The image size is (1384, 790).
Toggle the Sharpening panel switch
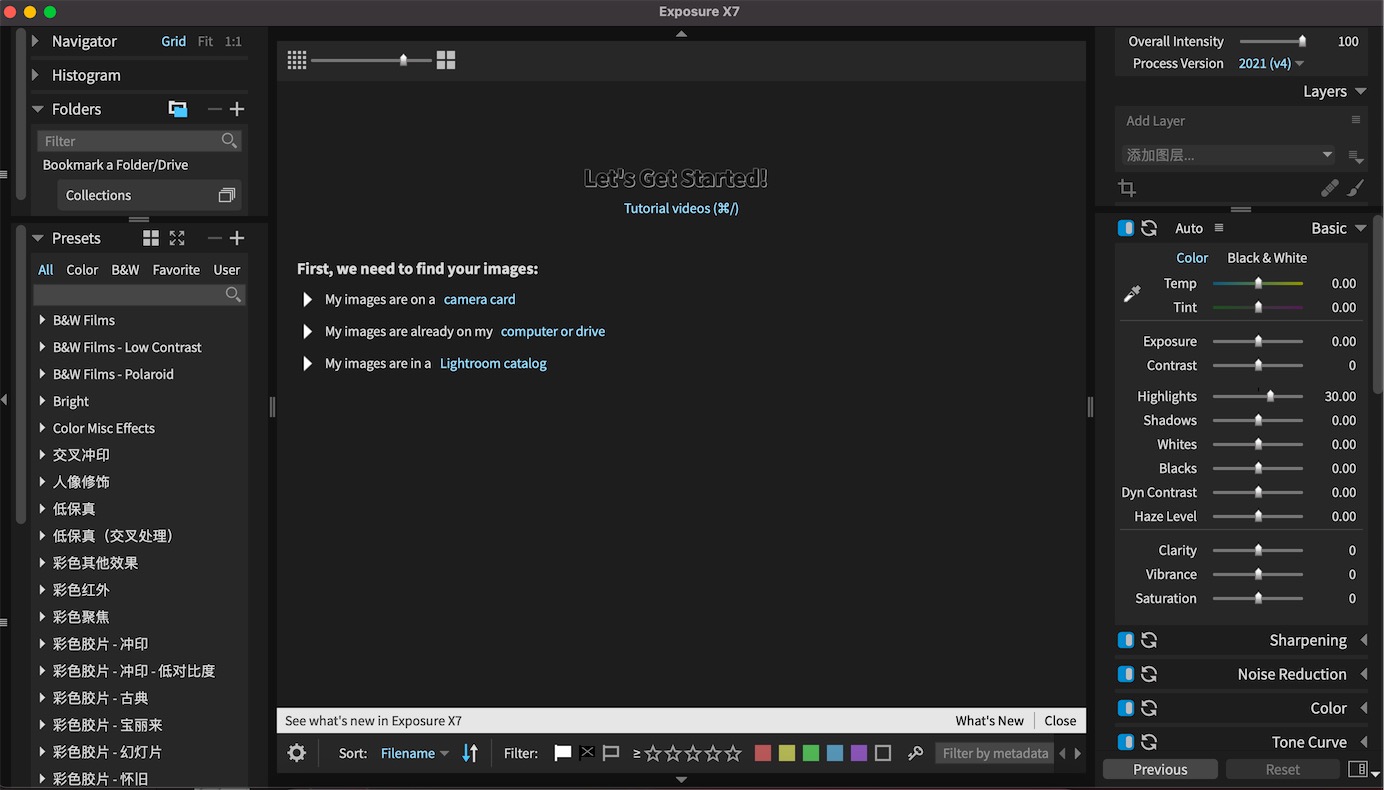point(1126,640)
